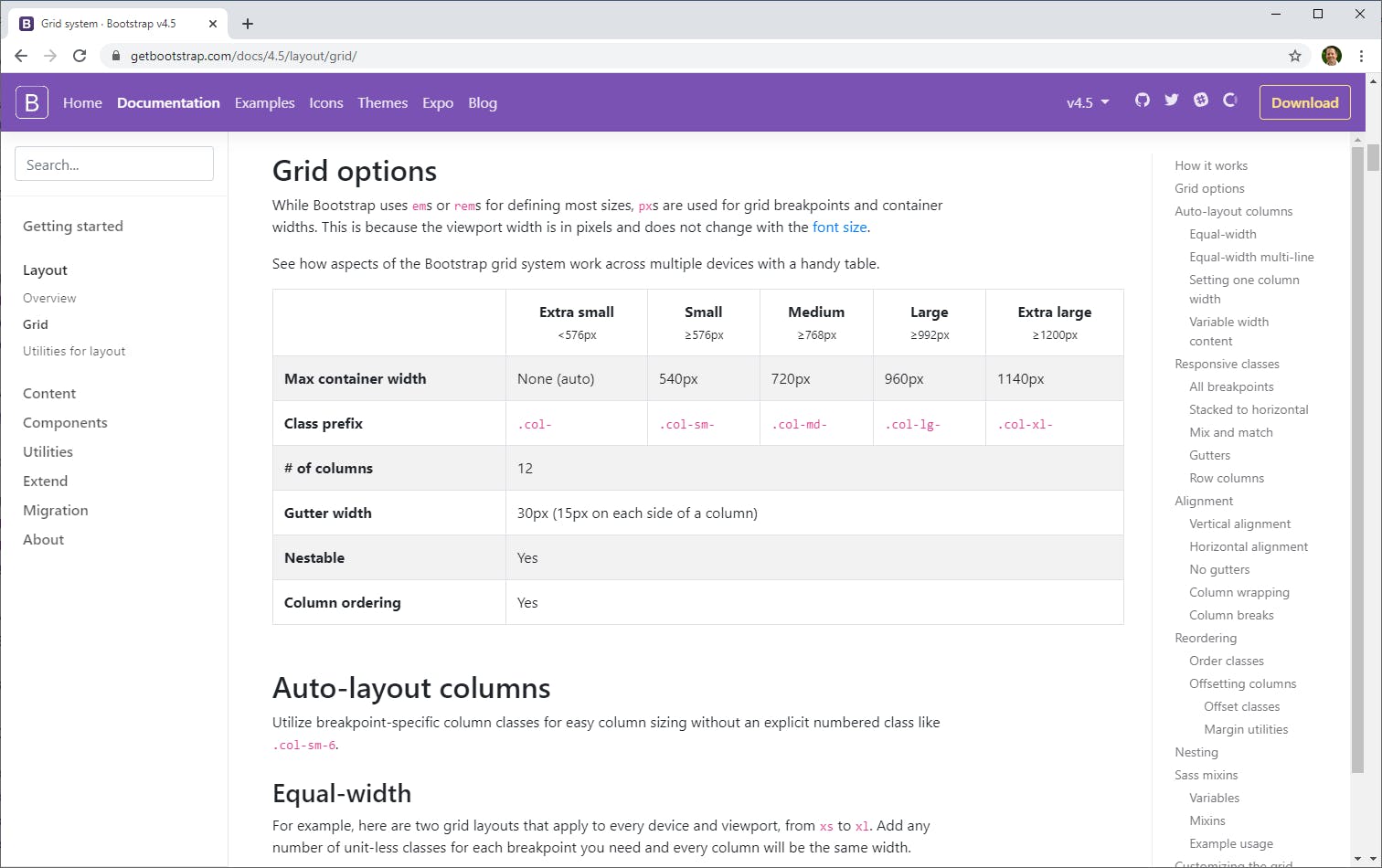1382x868 pixels.
Task: Open the v4.5 version dropdown
Action: [1088, 102]
